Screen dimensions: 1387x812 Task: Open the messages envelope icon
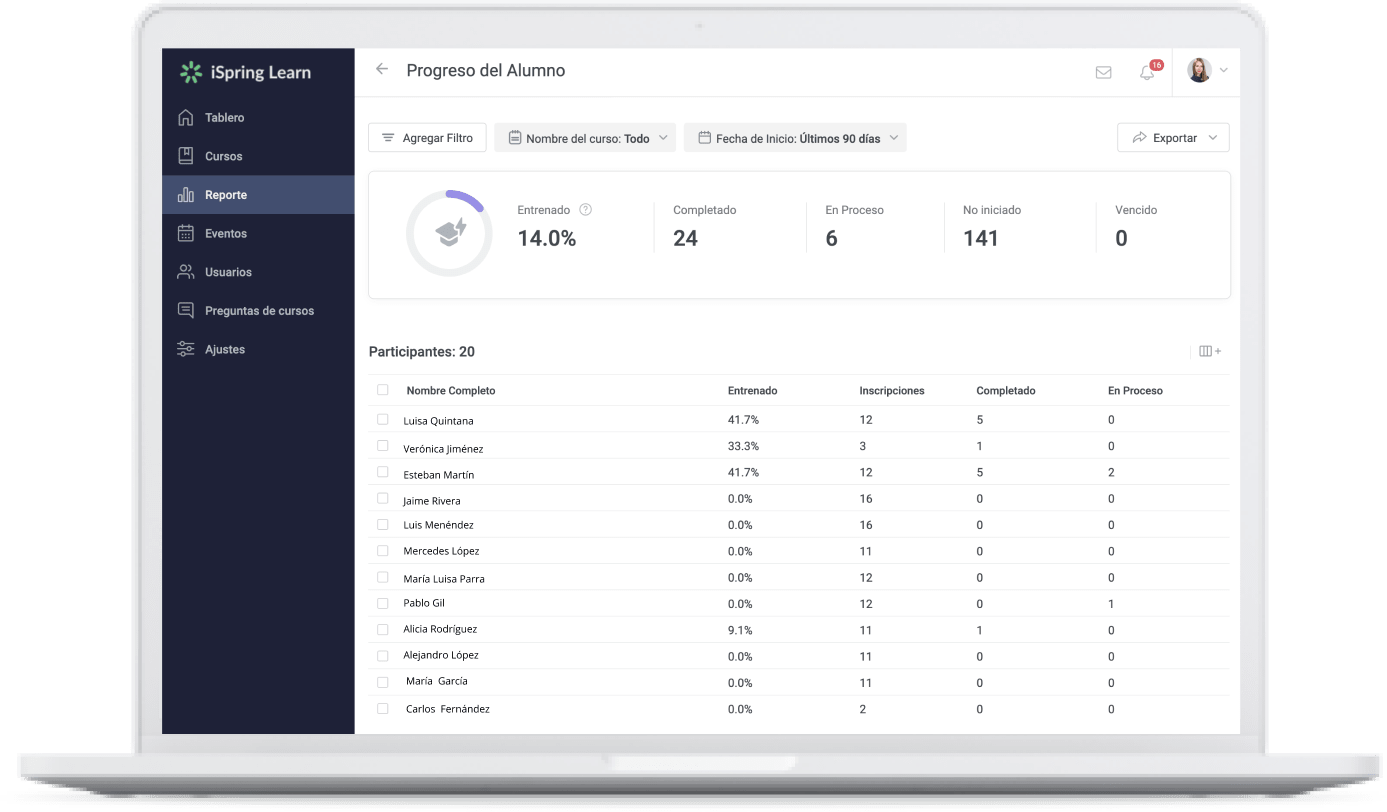pyautogui.click(x=1103, y=71)
